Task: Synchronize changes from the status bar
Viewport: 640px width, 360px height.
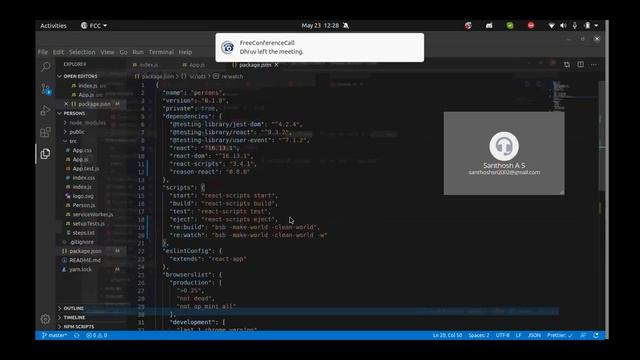Action: point(76,336)
